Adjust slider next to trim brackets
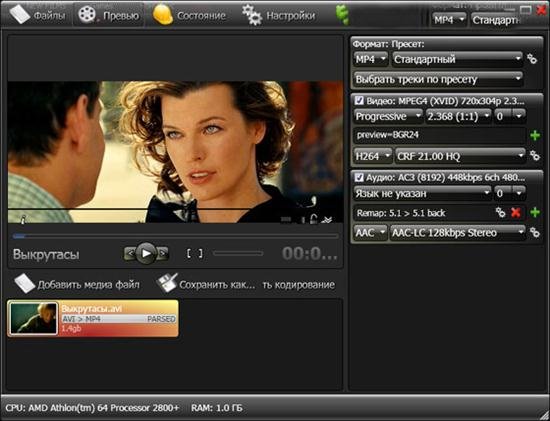The height and width of the screenshot is (421, 550). click(238, 253)
